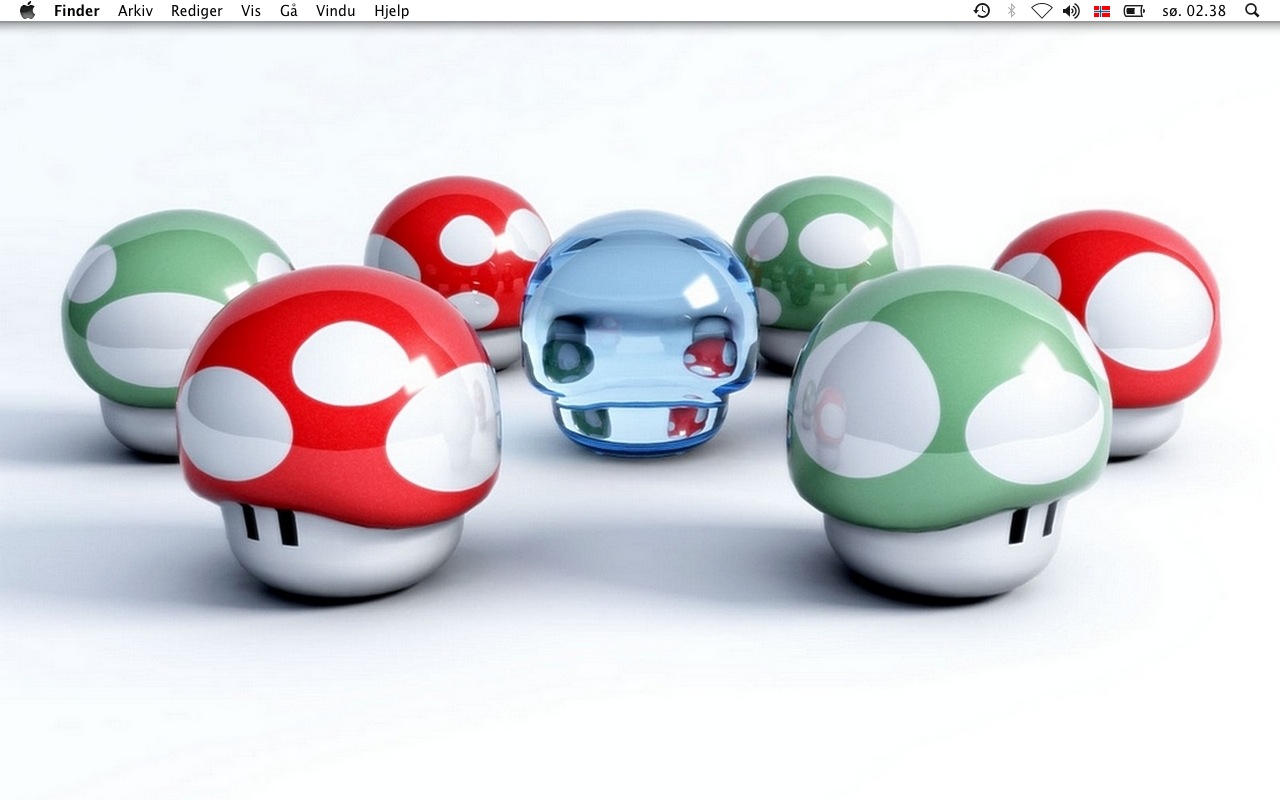
Task: Open the Gå menu
Action: pos(289,11)
